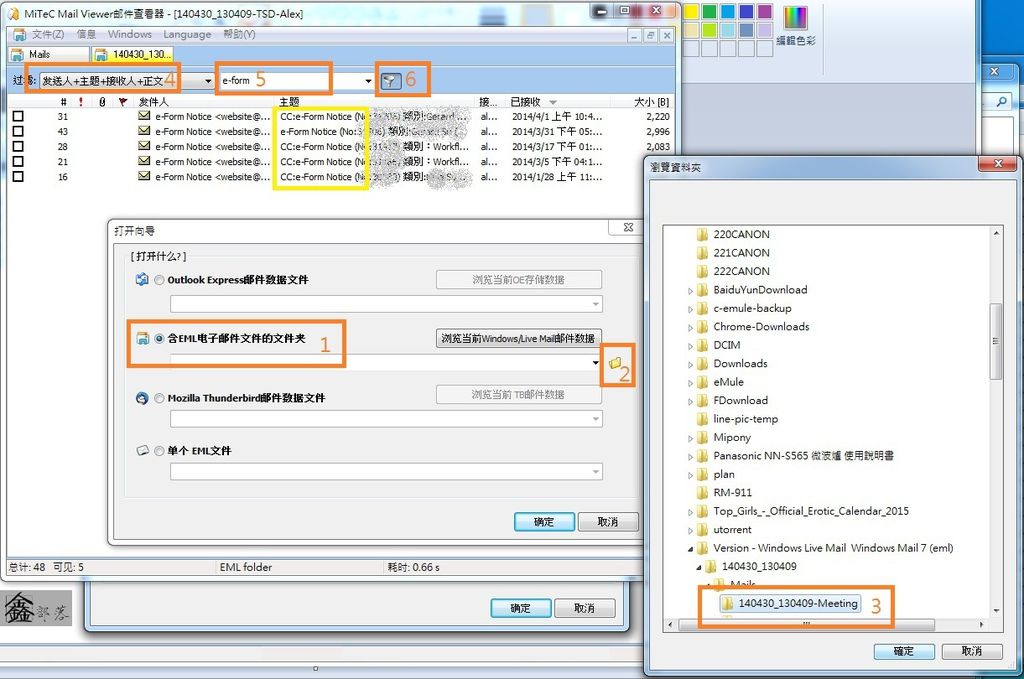Expand the Chrome-Downloads folder node
The height and width of the screenshot is (679, 1024).
point(690,327)
